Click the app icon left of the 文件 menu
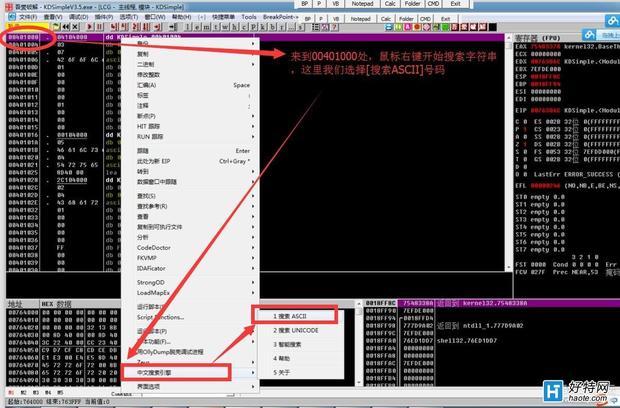The width and height of the screenshot is (620, 408). 11,17
